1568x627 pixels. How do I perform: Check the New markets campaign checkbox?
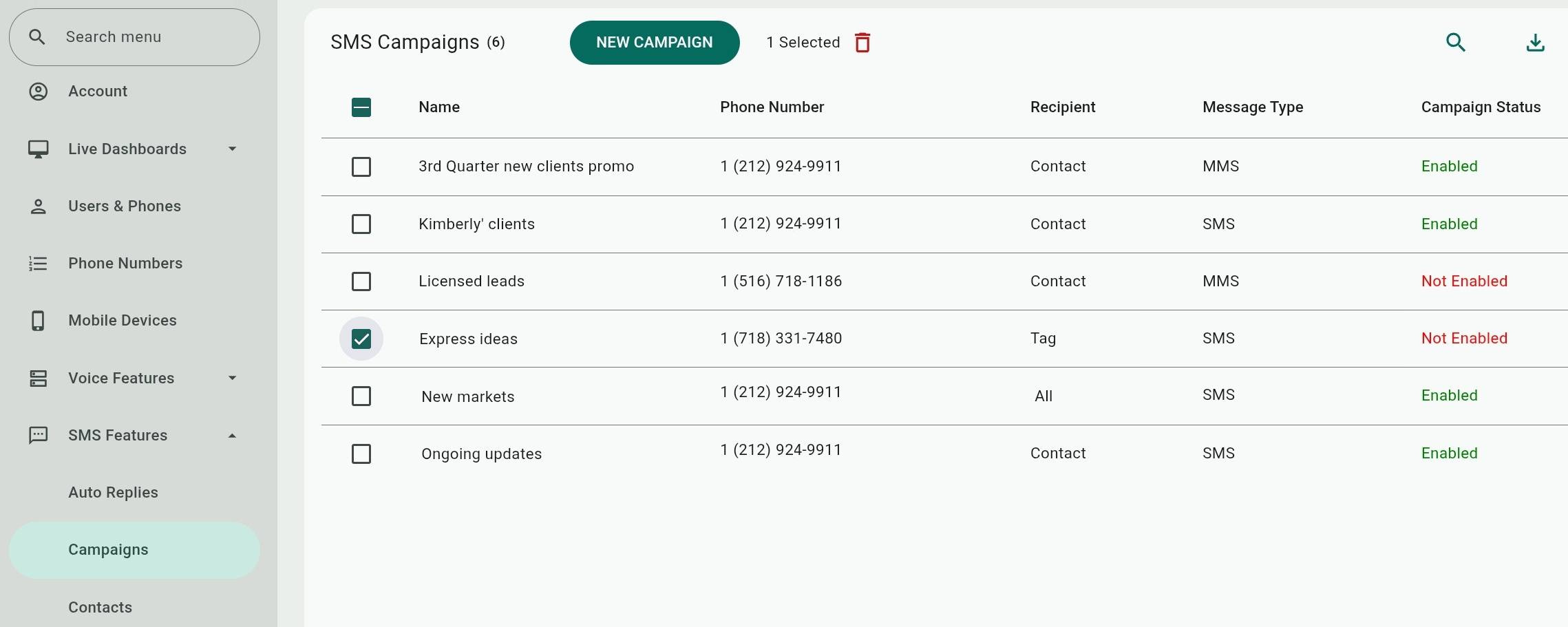(361, 396)
